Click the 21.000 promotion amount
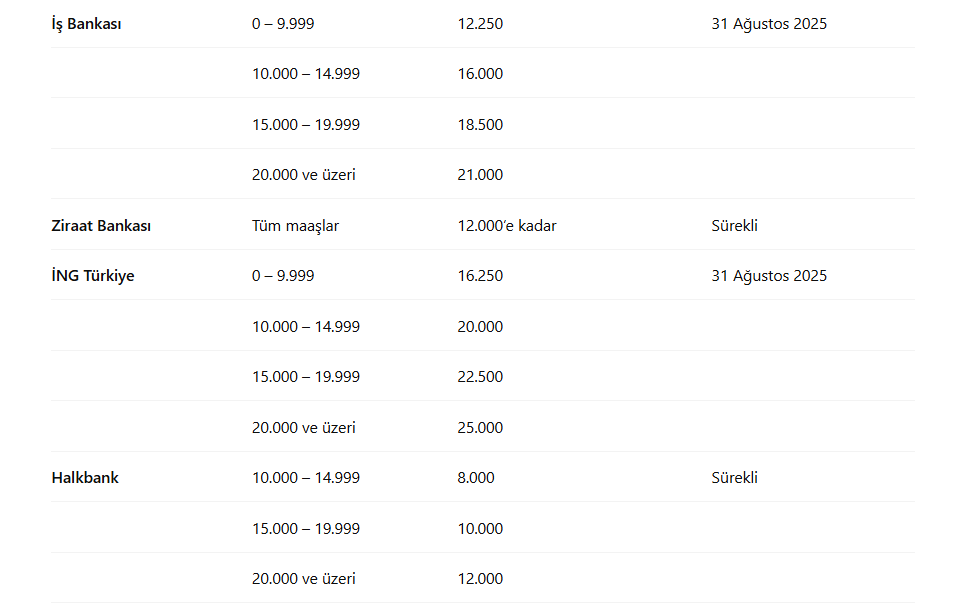966x606 pixels. pyautogui.click(x=480, y=175)
